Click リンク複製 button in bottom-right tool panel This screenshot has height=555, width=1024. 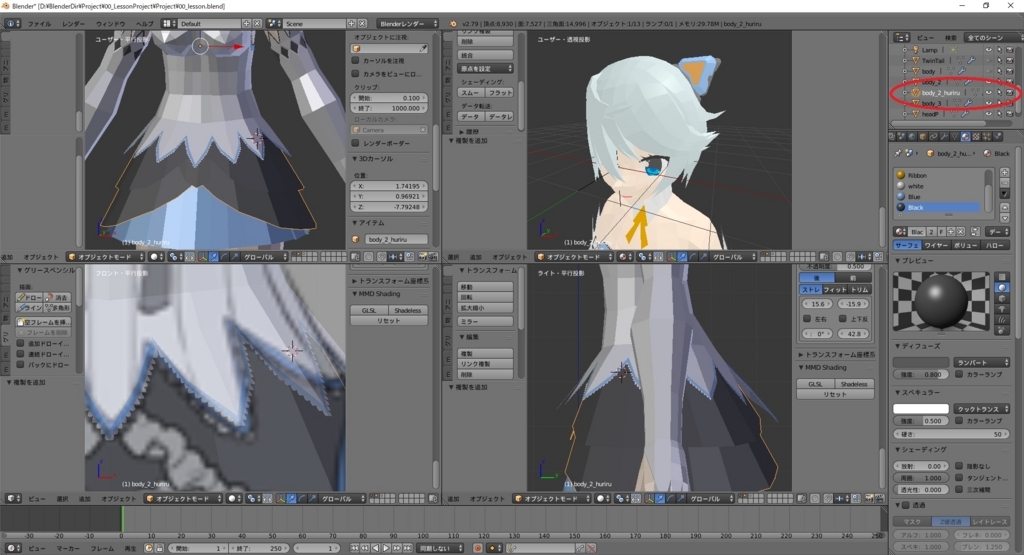coord(485,364)
